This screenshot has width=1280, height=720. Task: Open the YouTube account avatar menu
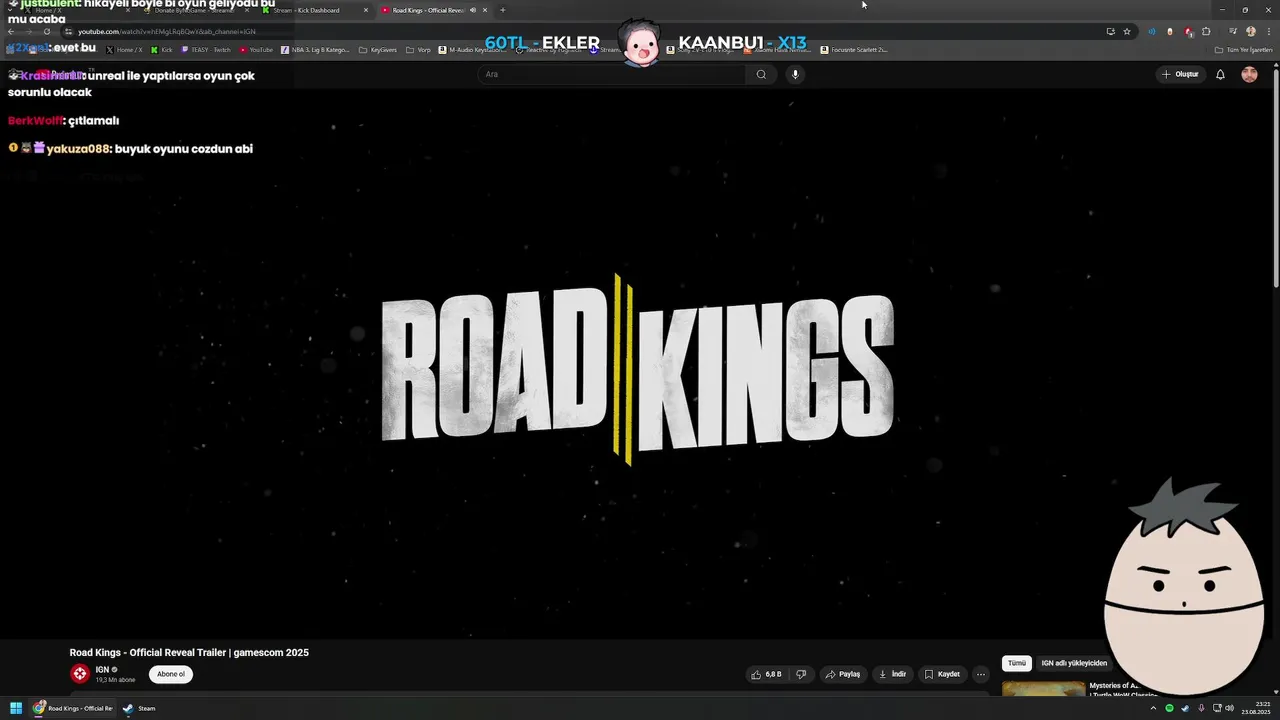(x=1249, y=74)
